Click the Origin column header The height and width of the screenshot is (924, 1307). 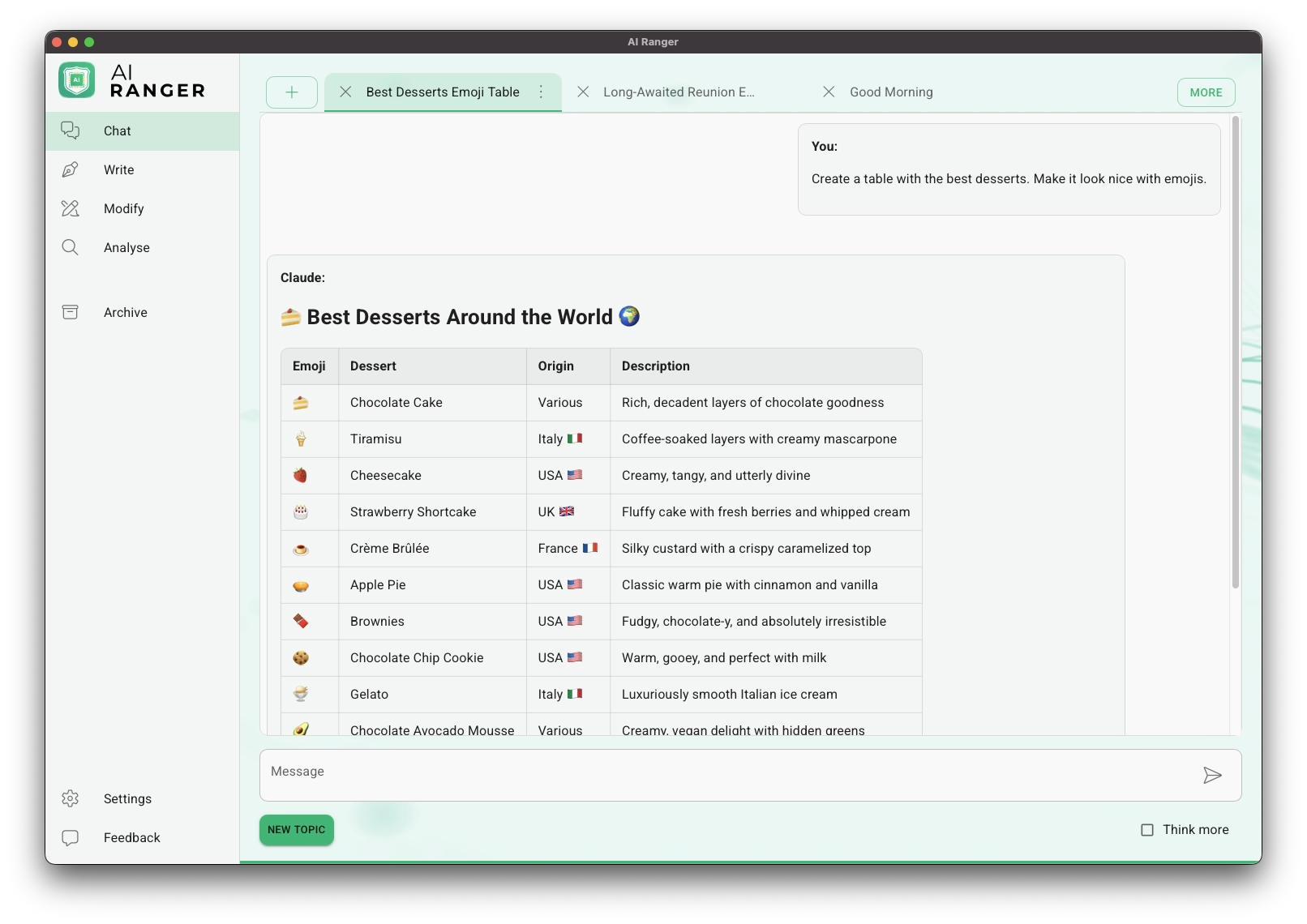pyautogui.click(x=568, y=366)
